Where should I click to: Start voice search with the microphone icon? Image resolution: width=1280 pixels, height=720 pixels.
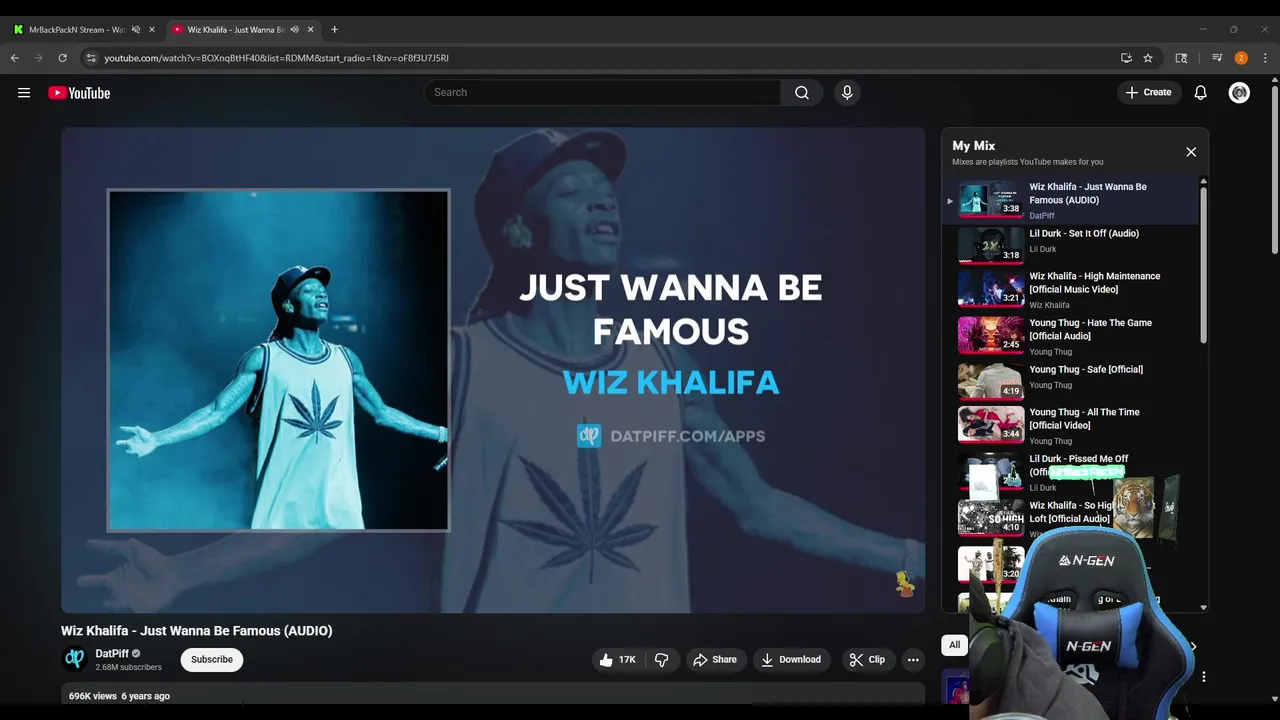(847, 93)
